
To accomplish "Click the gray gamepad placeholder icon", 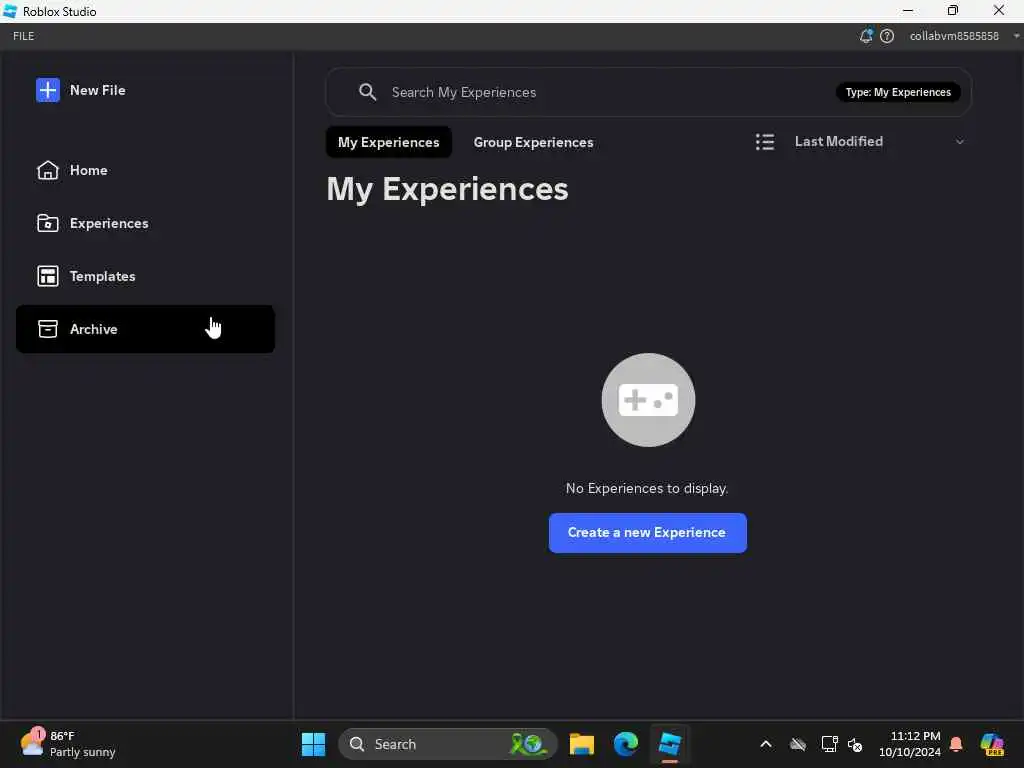I will click(x=648, y=400).
